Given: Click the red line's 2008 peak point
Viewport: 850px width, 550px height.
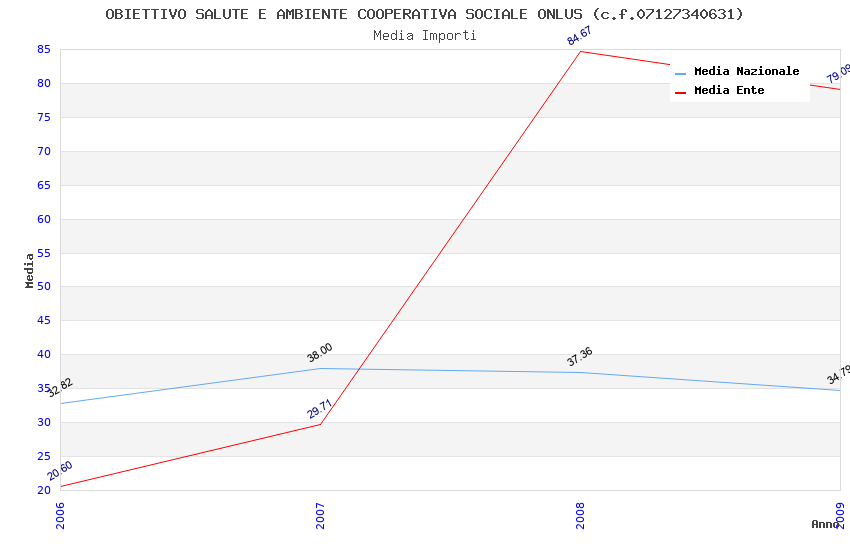Looking at the screenshot, I should [x=581, y=51].
